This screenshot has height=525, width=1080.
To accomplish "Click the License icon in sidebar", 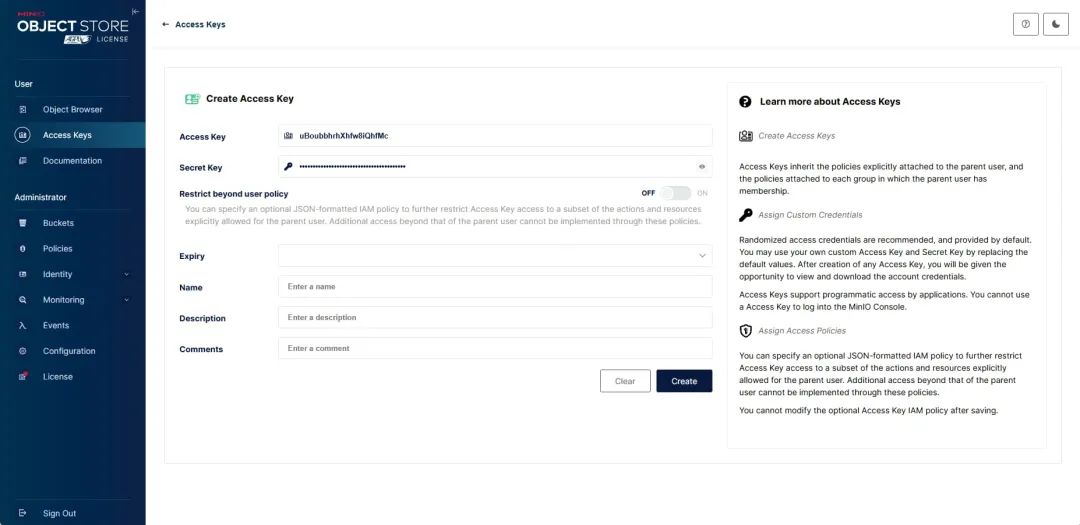I will click(x=23, y=376).
